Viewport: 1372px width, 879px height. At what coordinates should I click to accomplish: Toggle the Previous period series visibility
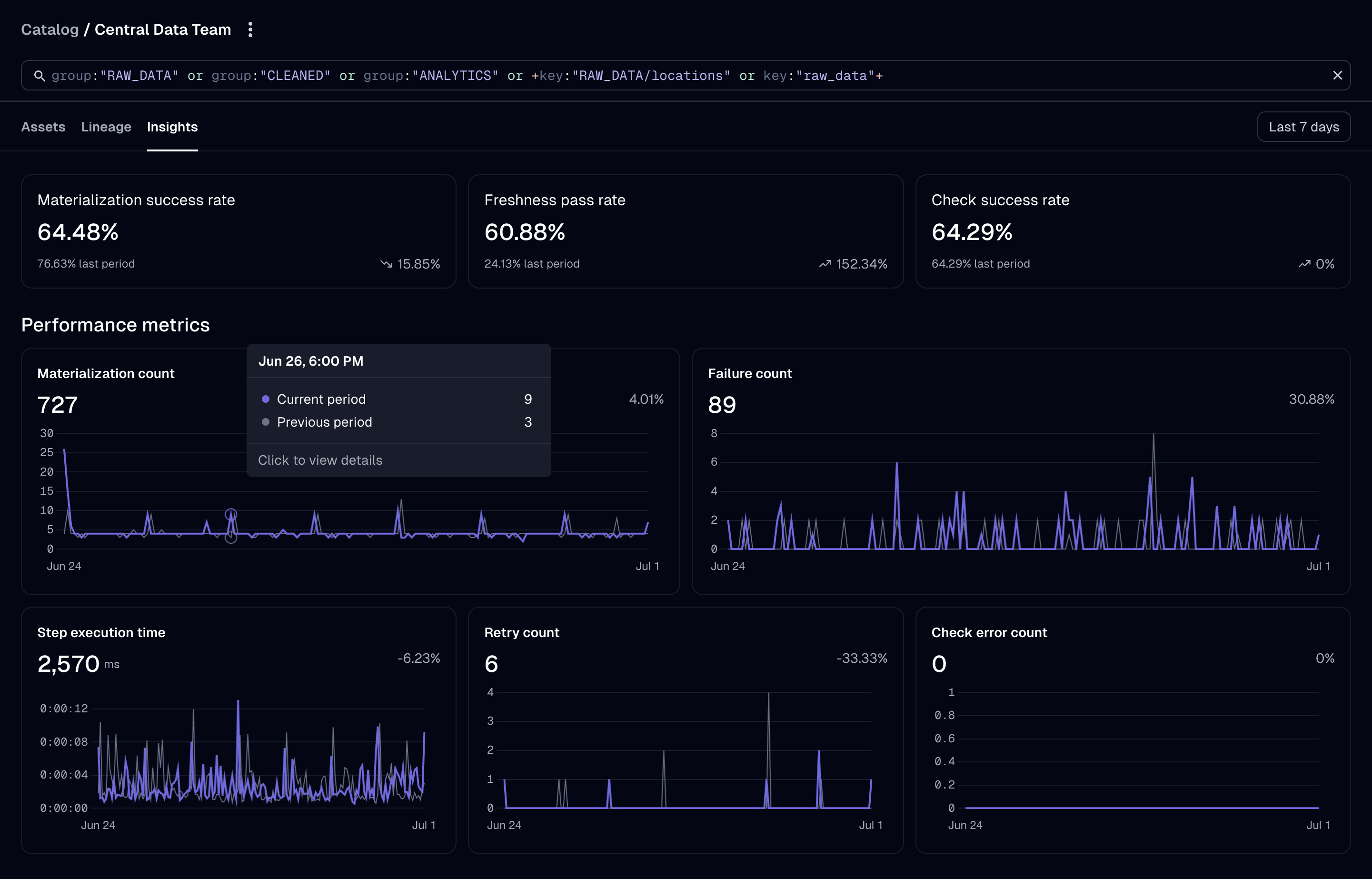click(324, 422)
